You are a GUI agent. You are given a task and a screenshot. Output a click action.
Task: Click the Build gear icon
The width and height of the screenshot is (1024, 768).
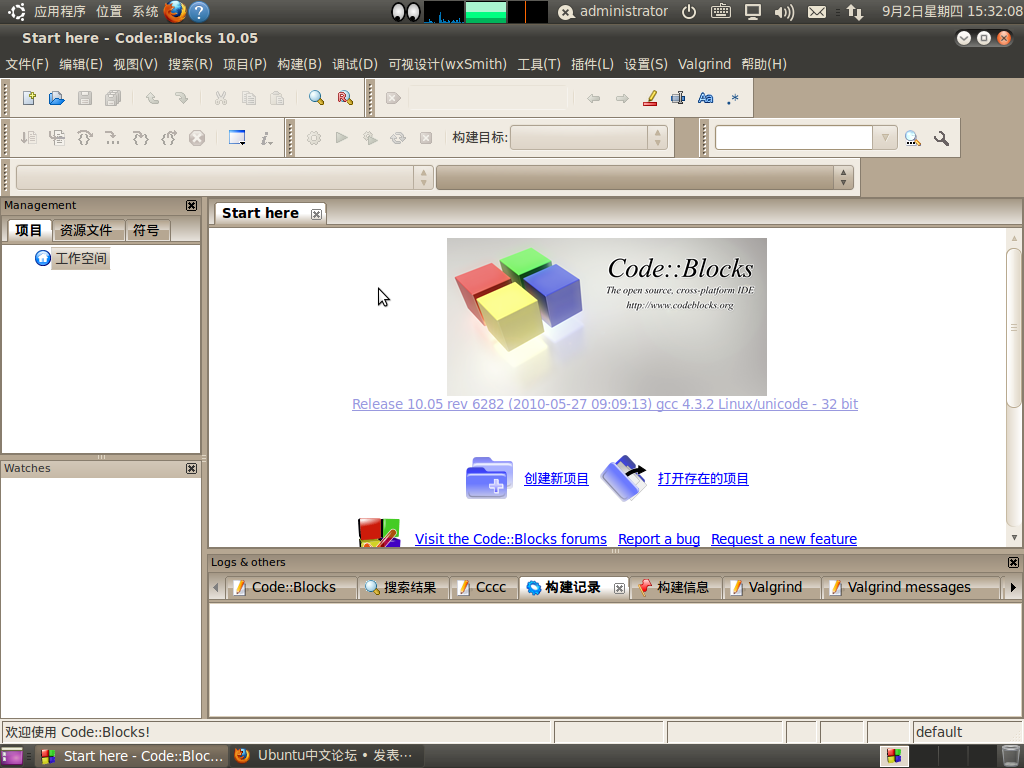tap(314, 138)
